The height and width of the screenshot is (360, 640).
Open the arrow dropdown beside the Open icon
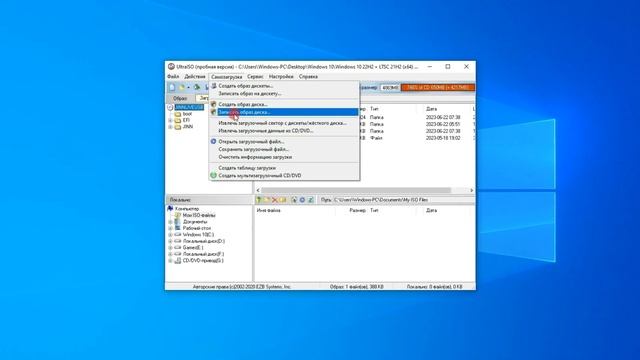click(188, 87)
